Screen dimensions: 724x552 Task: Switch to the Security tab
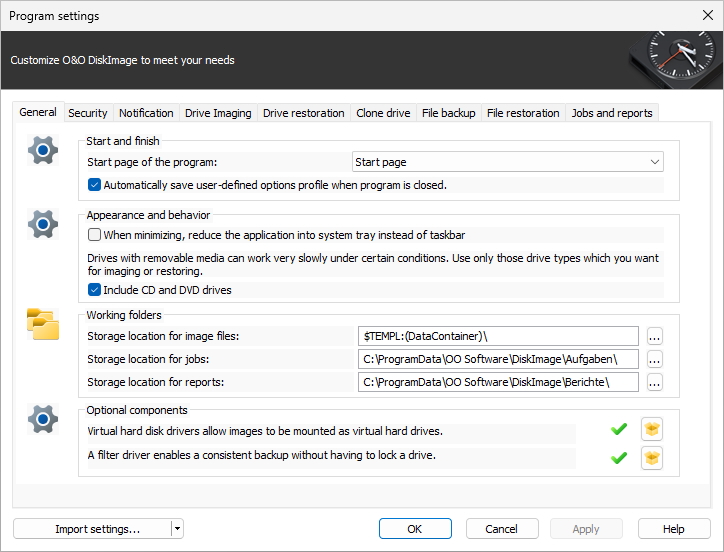(88, 113)
